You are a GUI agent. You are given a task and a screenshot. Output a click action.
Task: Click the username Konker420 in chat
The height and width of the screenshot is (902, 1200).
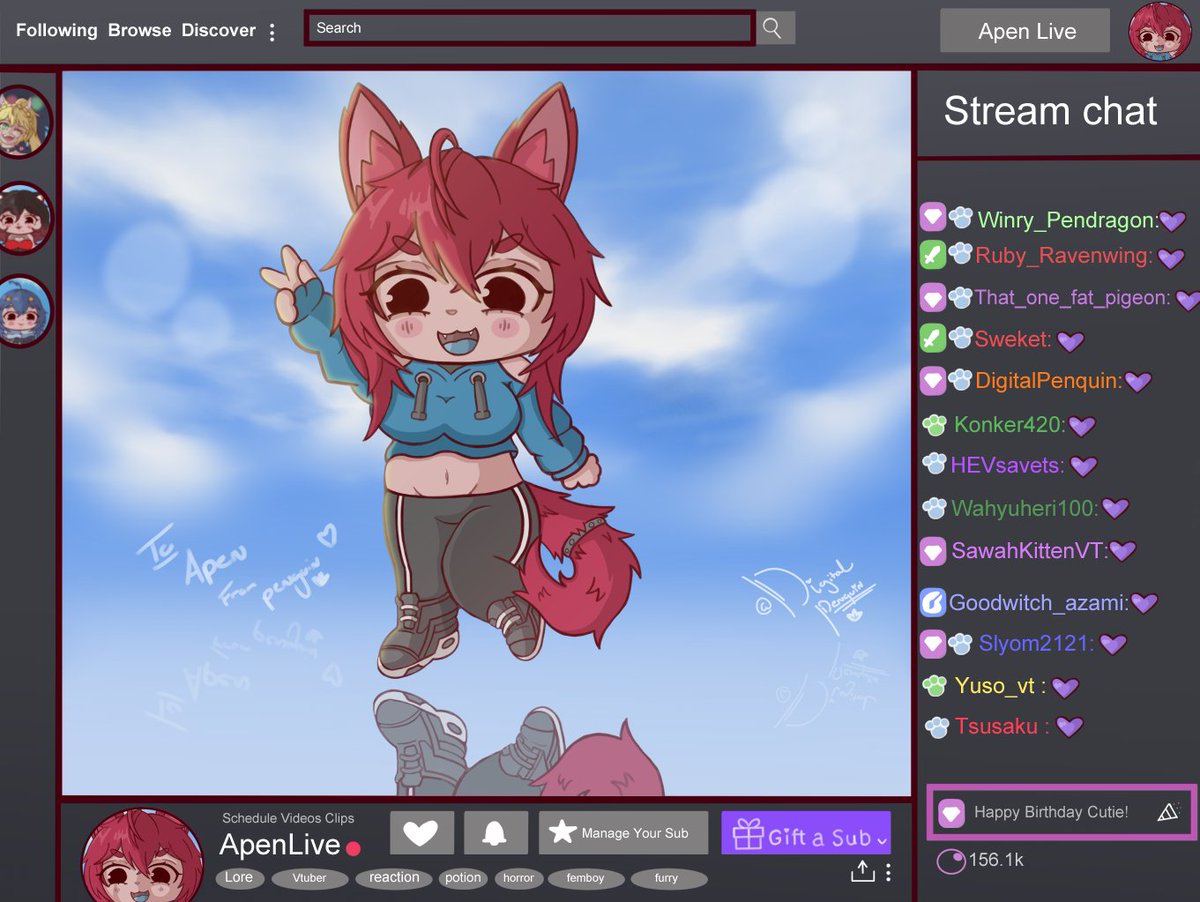click(x=1007, y=425)
